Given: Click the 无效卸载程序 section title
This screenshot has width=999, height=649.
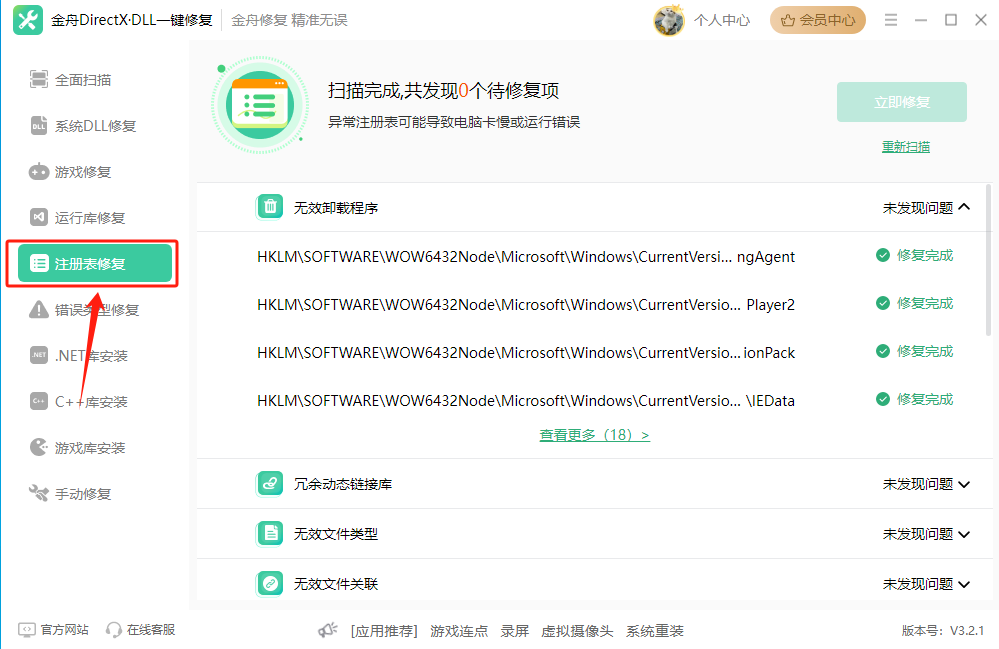Looking at the screenshot, I should click(336, 208).
